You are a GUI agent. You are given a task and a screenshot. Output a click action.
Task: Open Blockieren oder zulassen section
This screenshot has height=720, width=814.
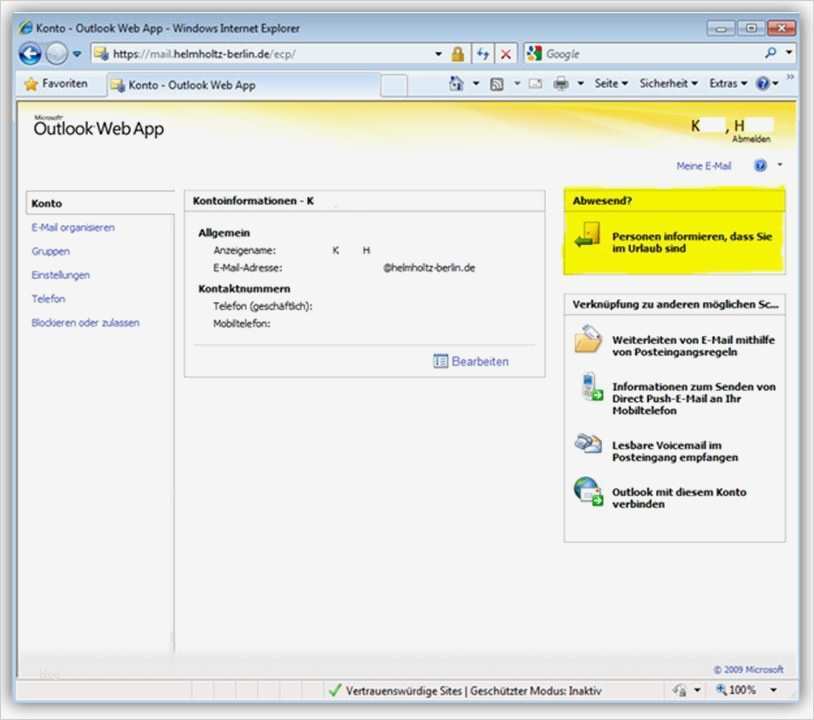pos(85,323)
